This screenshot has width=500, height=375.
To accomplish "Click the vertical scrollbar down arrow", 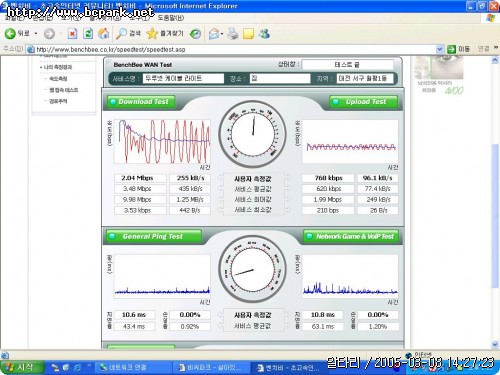I will pyautogui.click(x=495, y=344).
